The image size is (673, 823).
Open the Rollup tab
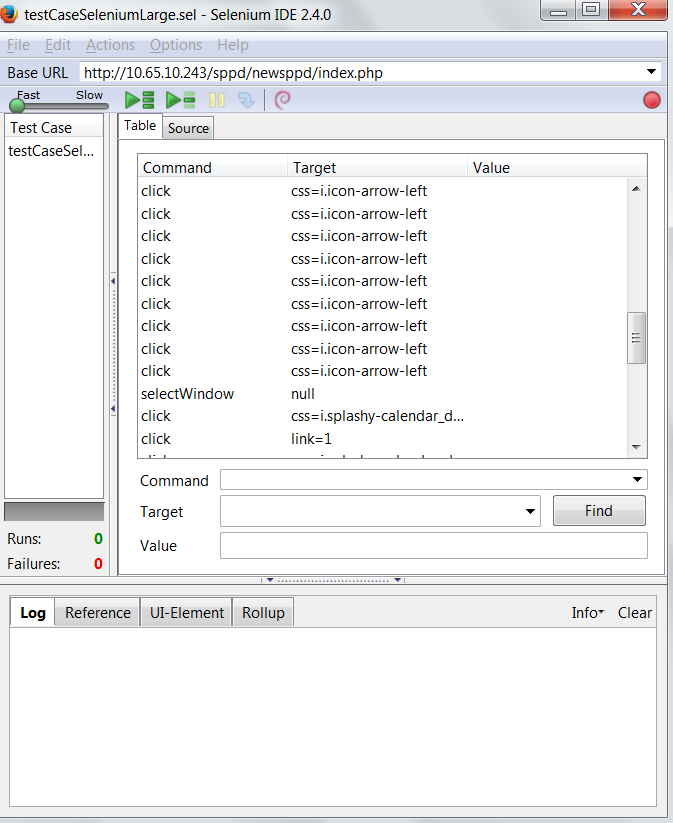[263, 613]
